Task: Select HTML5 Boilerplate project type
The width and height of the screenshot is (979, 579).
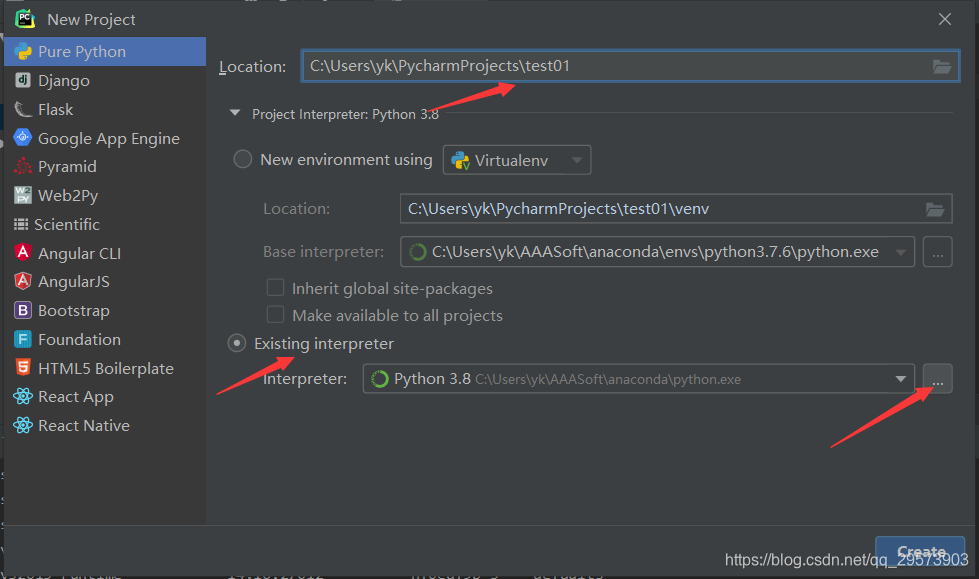Action: tap(105, 368)
